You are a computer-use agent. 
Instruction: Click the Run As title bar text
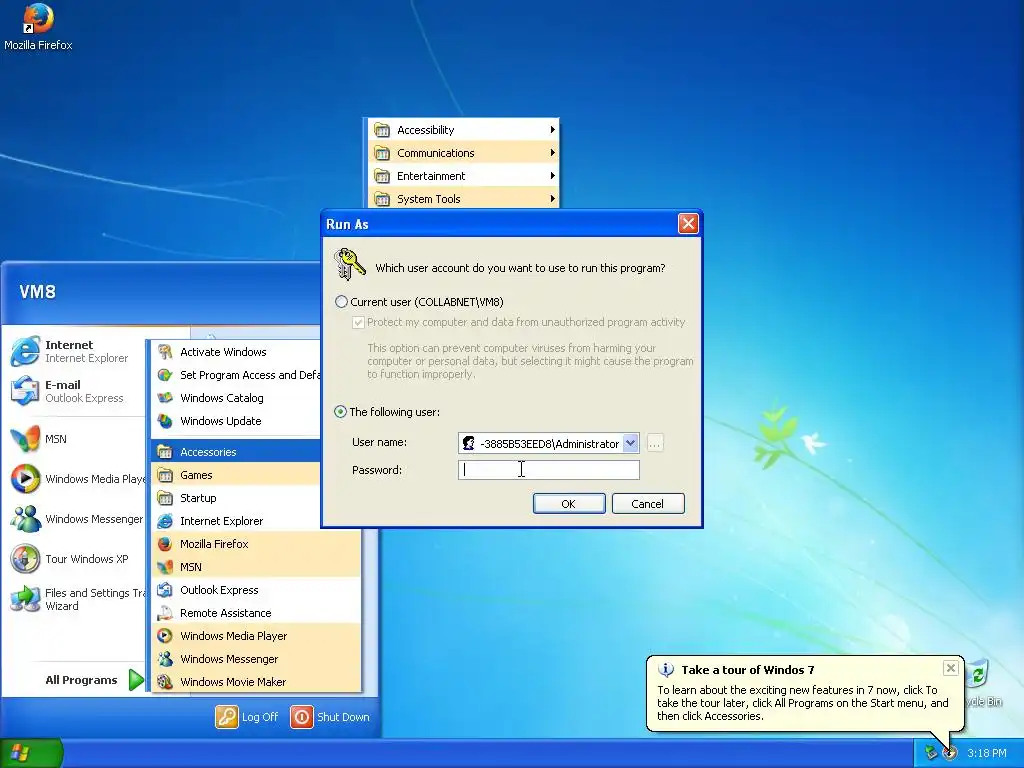tap(347, 224)
